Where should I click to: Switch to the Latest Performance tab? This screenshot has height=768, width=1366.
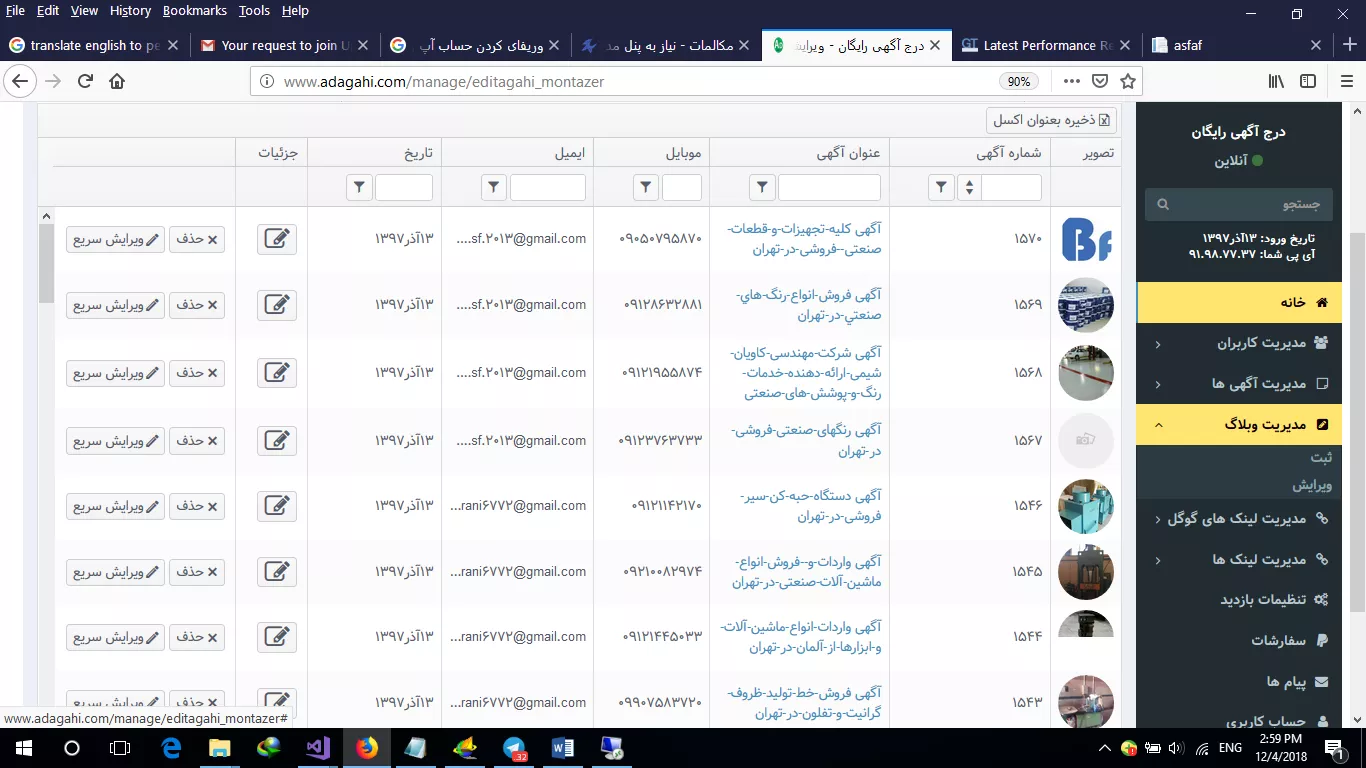[1046, 45]
